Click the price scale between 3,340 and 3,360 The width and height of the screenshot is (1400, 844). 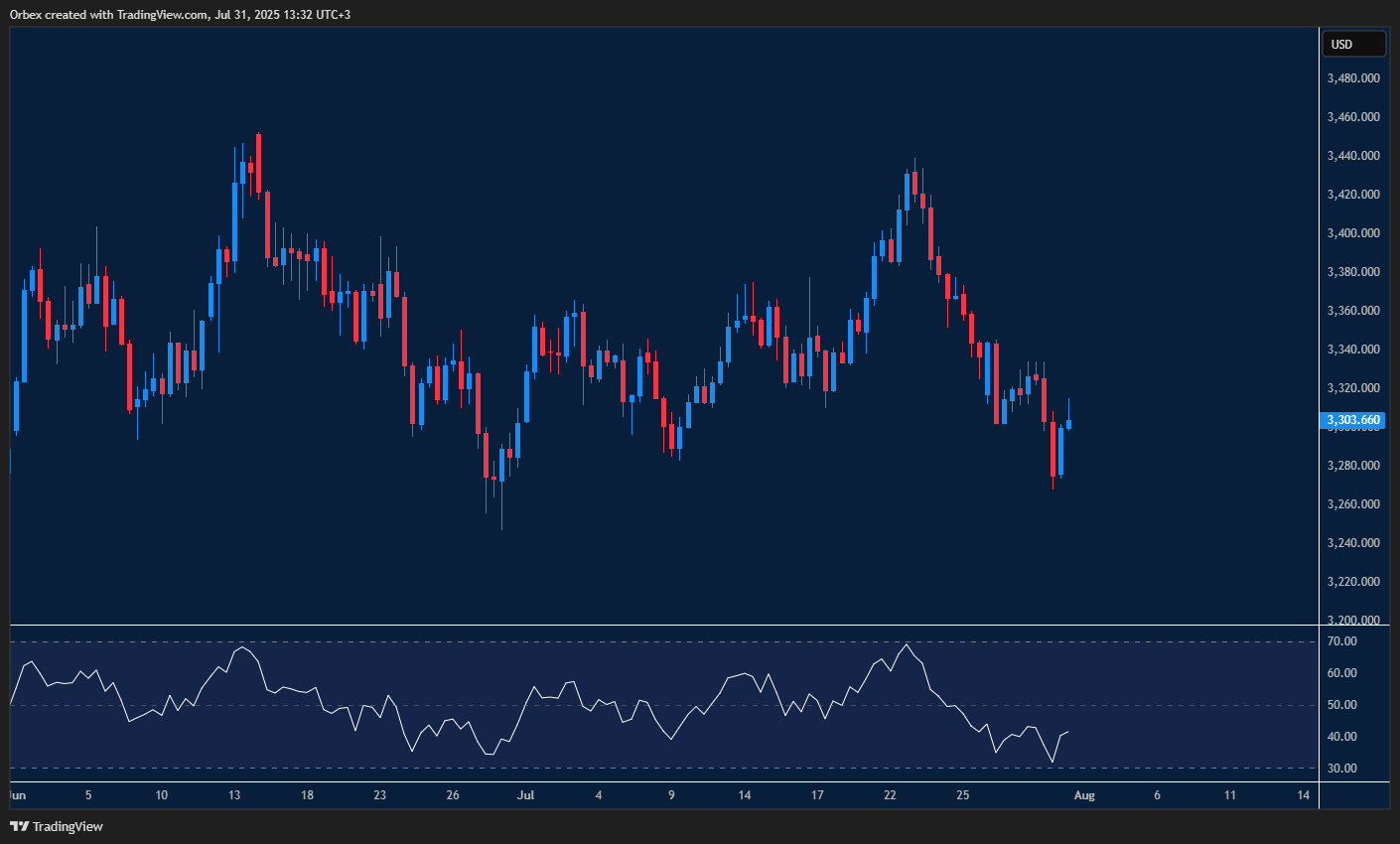1351,329
